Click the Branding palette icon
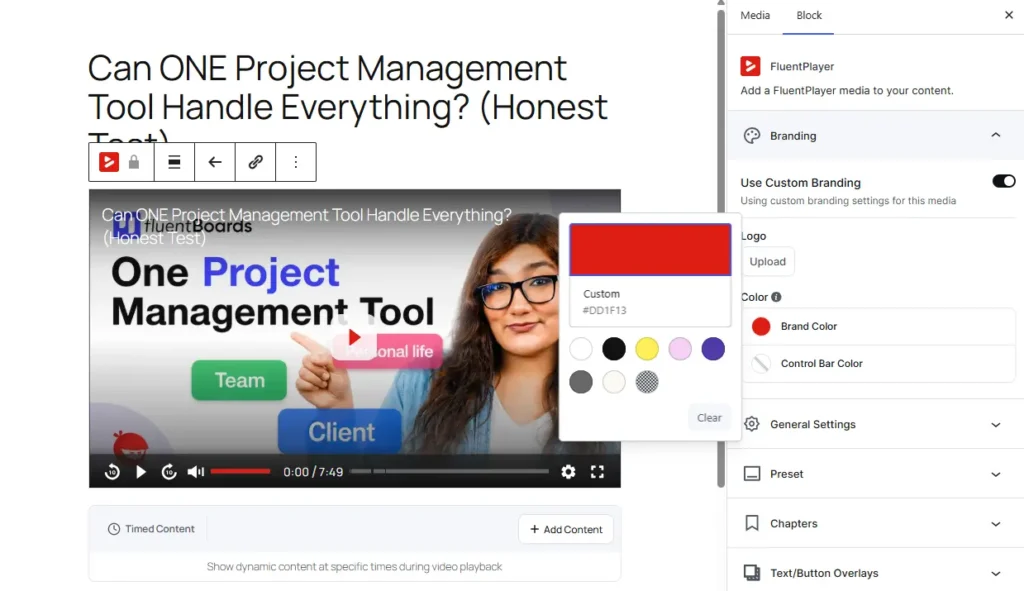This screenshot has height=591, width=1024. pyautogui.click(x=752, y=135)
